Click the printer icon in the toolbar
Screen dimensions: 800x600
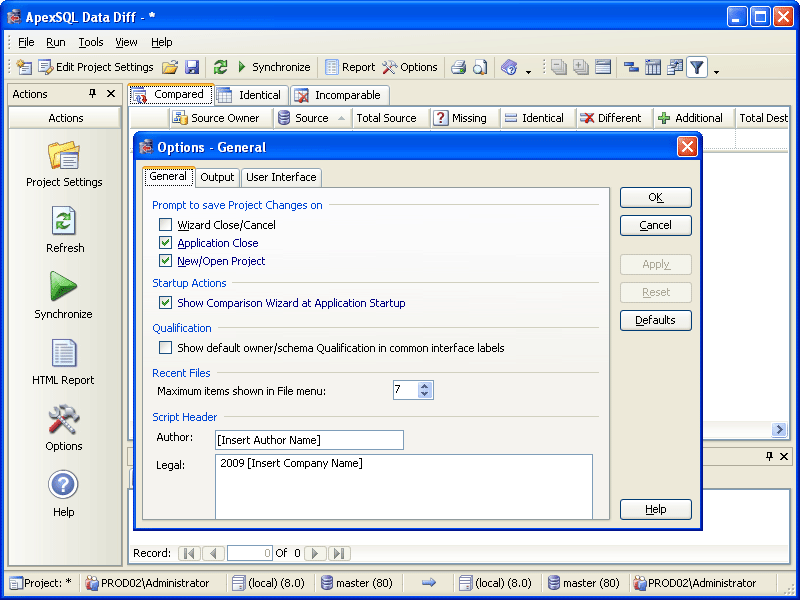tap(458, 67)
